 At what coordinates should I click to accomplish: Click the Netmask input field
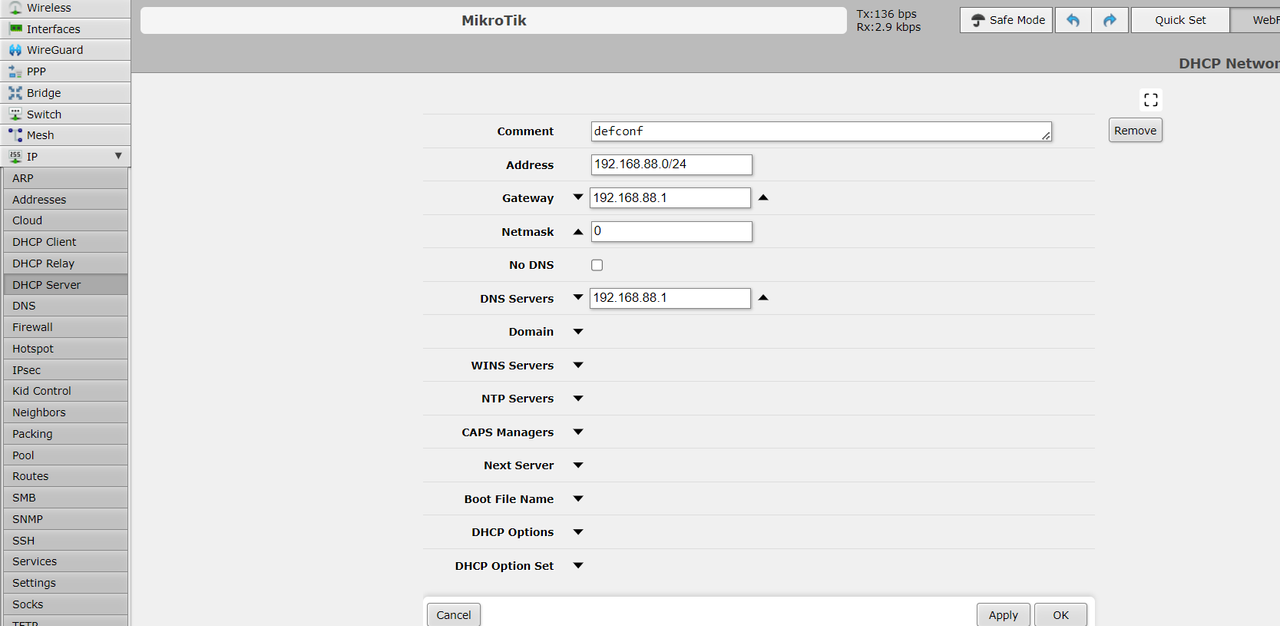(x=672, y=232)
